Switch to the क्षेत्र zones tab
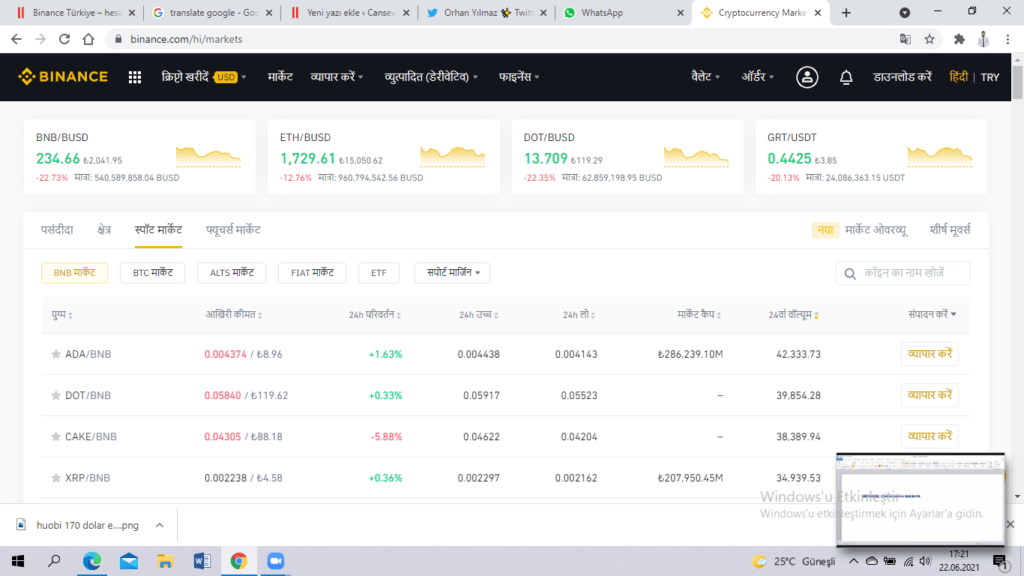Viewport: 1024px width, 576px height. (x=104, y=230)
